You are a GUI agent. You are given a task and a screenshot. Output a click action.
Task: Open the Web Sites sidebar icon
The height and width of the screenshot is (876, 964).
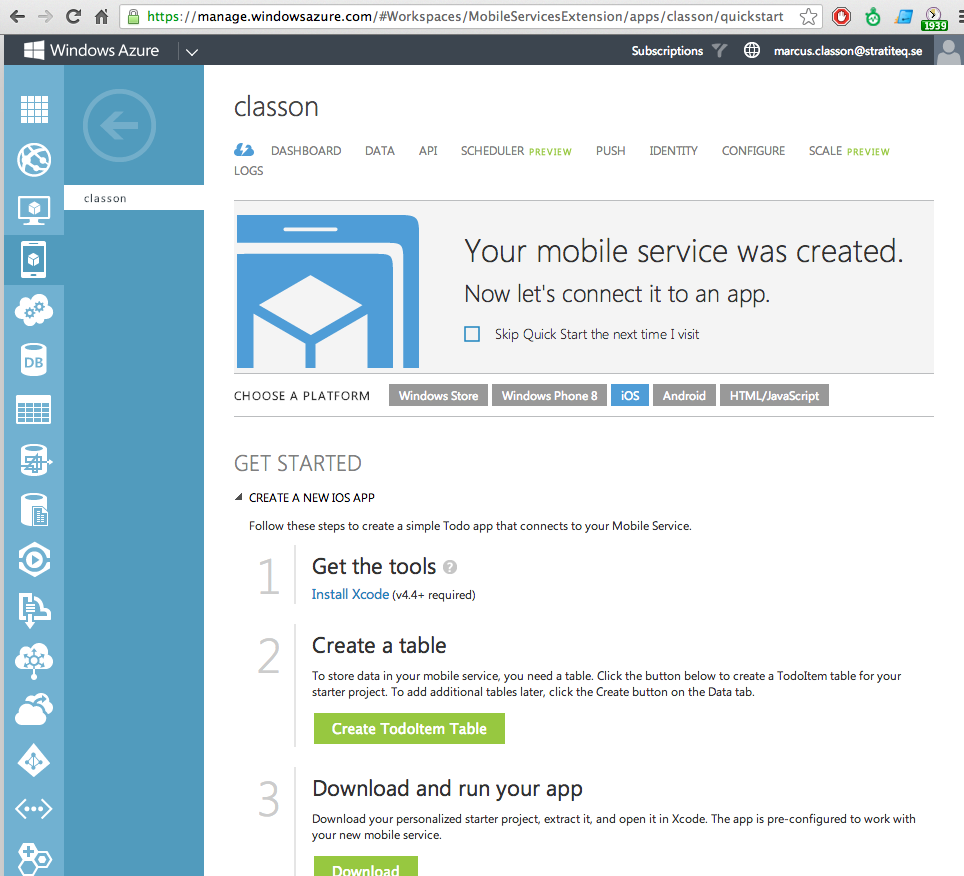click(x=34, y=160)
